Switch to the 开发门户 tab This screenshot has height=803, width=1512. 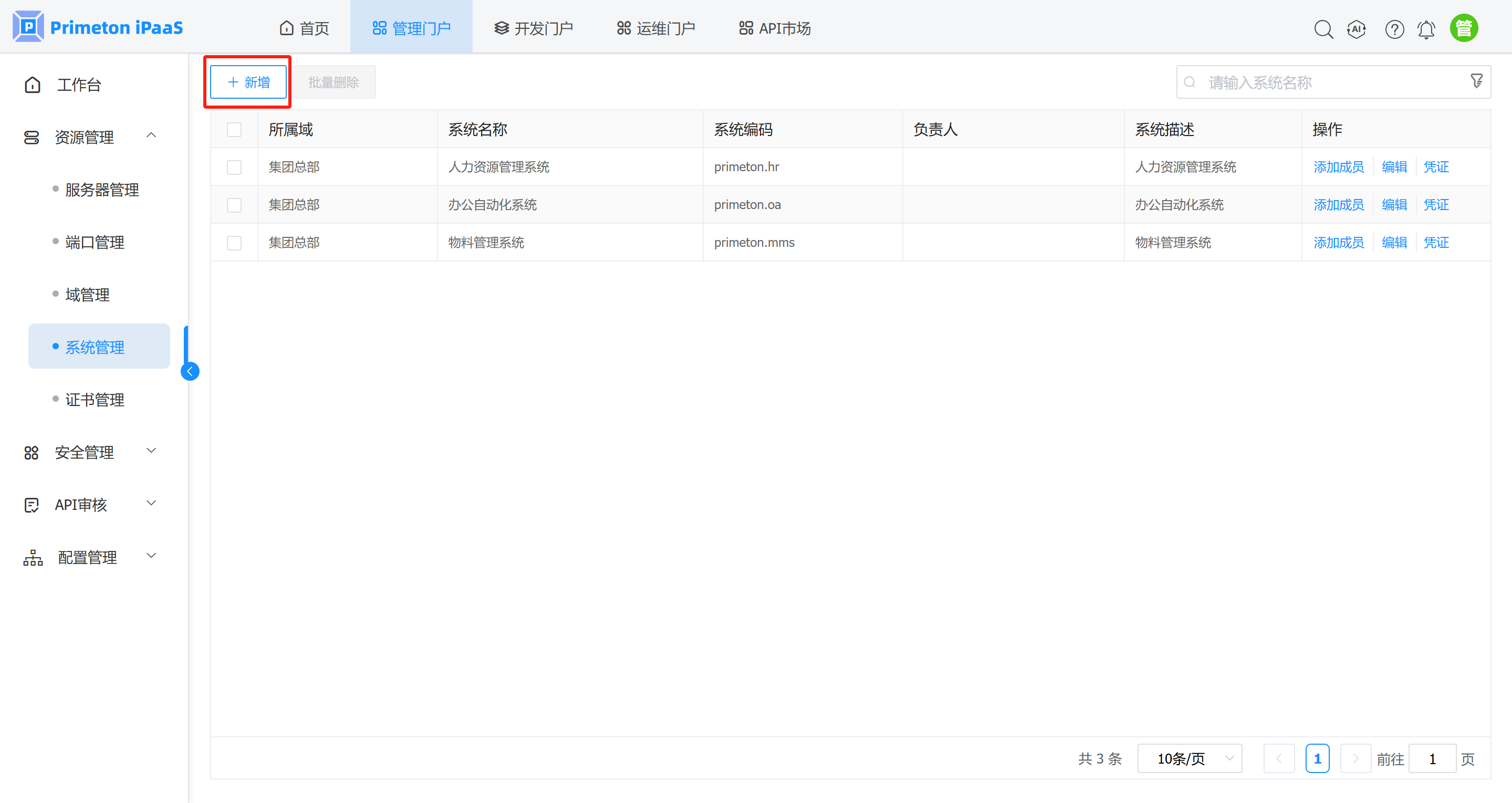(x=534, y=27)
